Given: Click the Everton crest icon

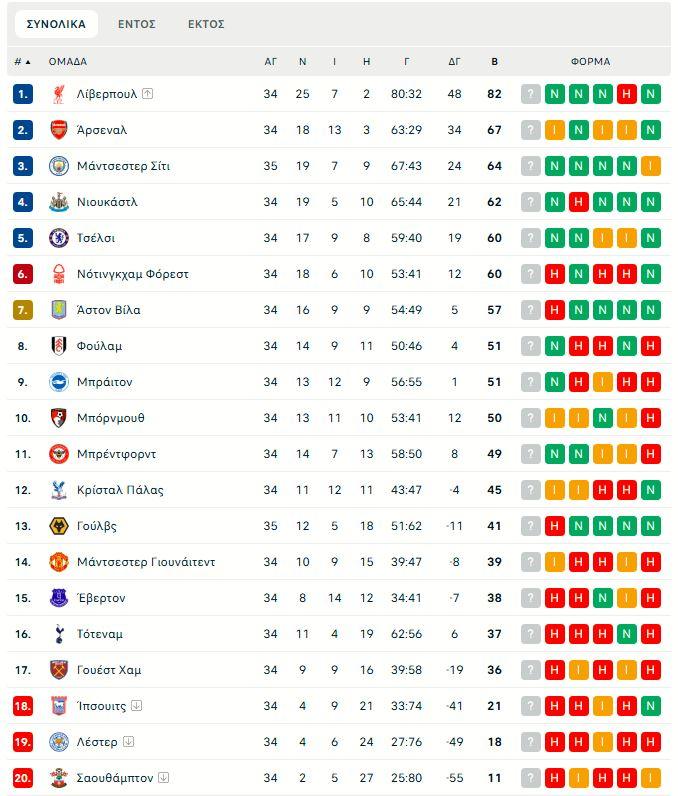Looking at the screenshot, I should [58, 598].
